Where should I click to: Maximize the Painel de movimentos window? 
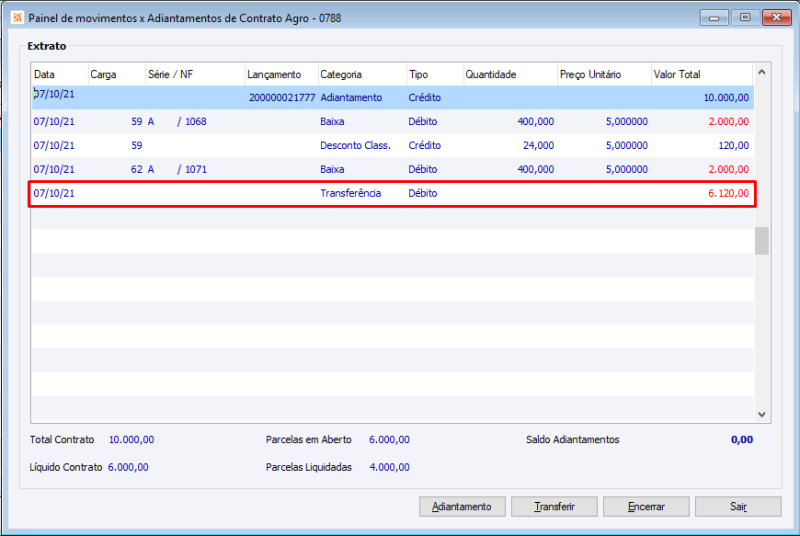click(x=745, y=17)
